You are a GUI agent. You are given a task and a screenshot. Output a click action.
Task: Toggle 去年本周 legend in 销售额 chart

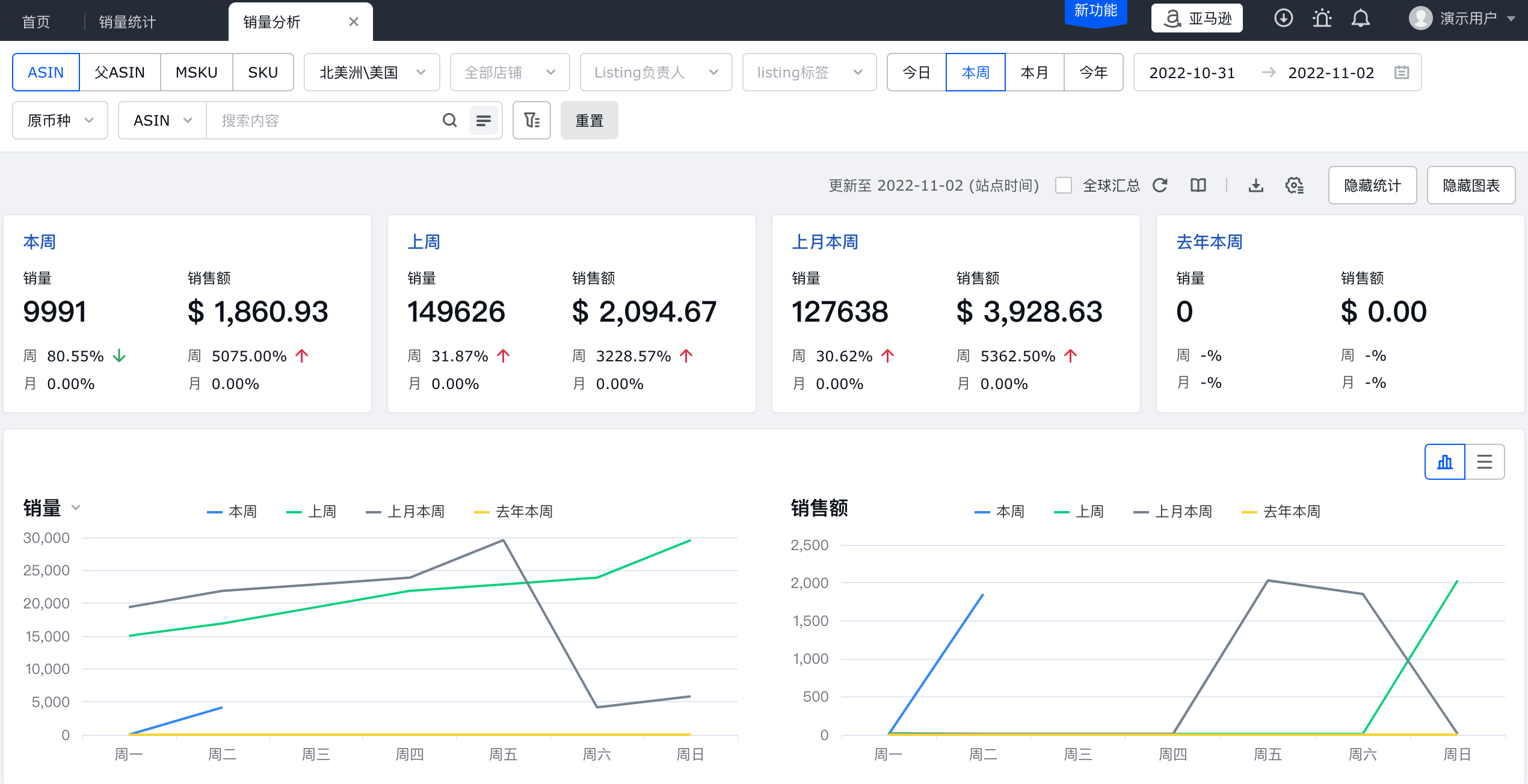1281,512
